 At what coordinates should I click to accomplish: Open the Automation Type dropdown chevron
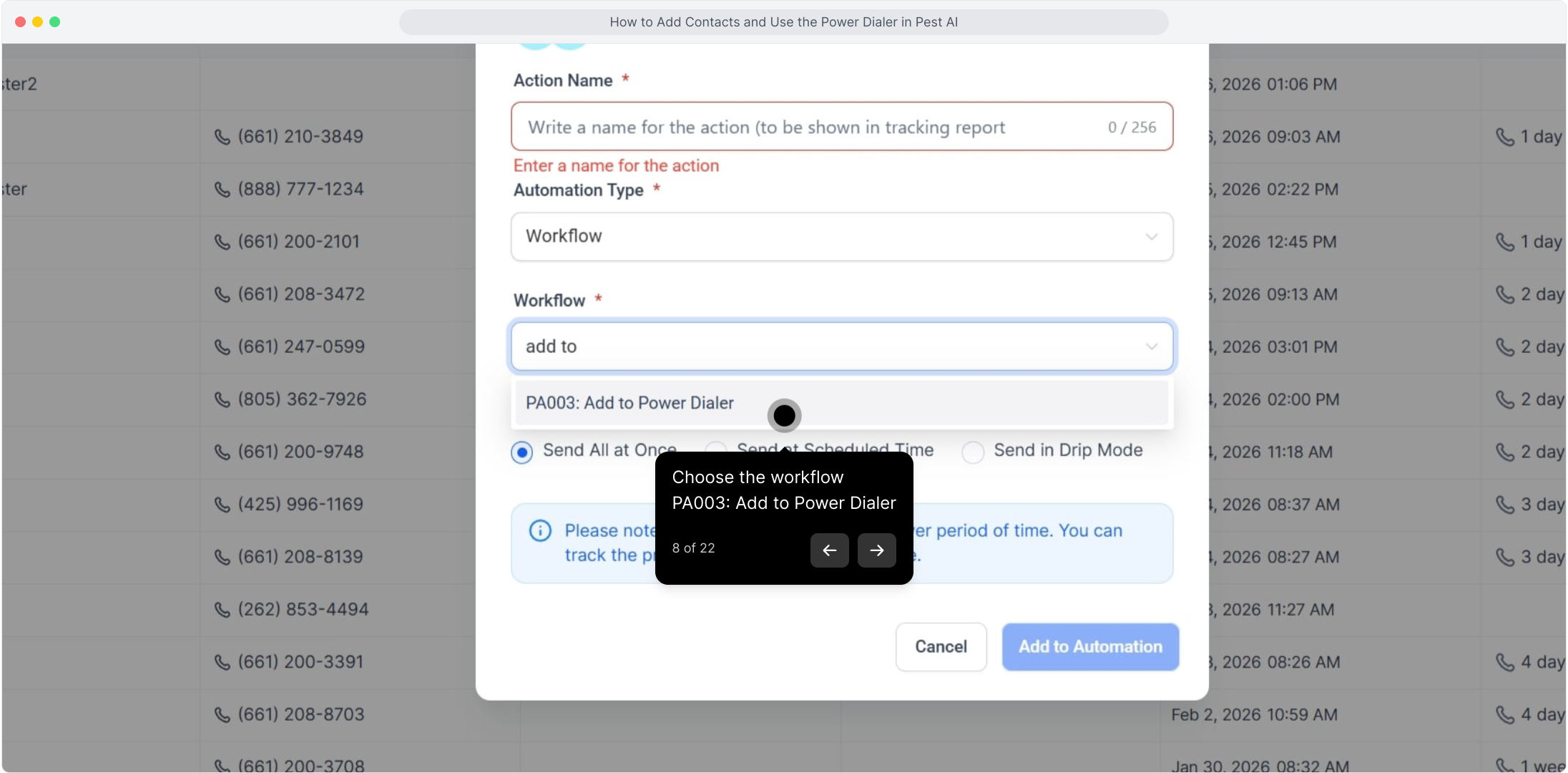(1151, 237)
